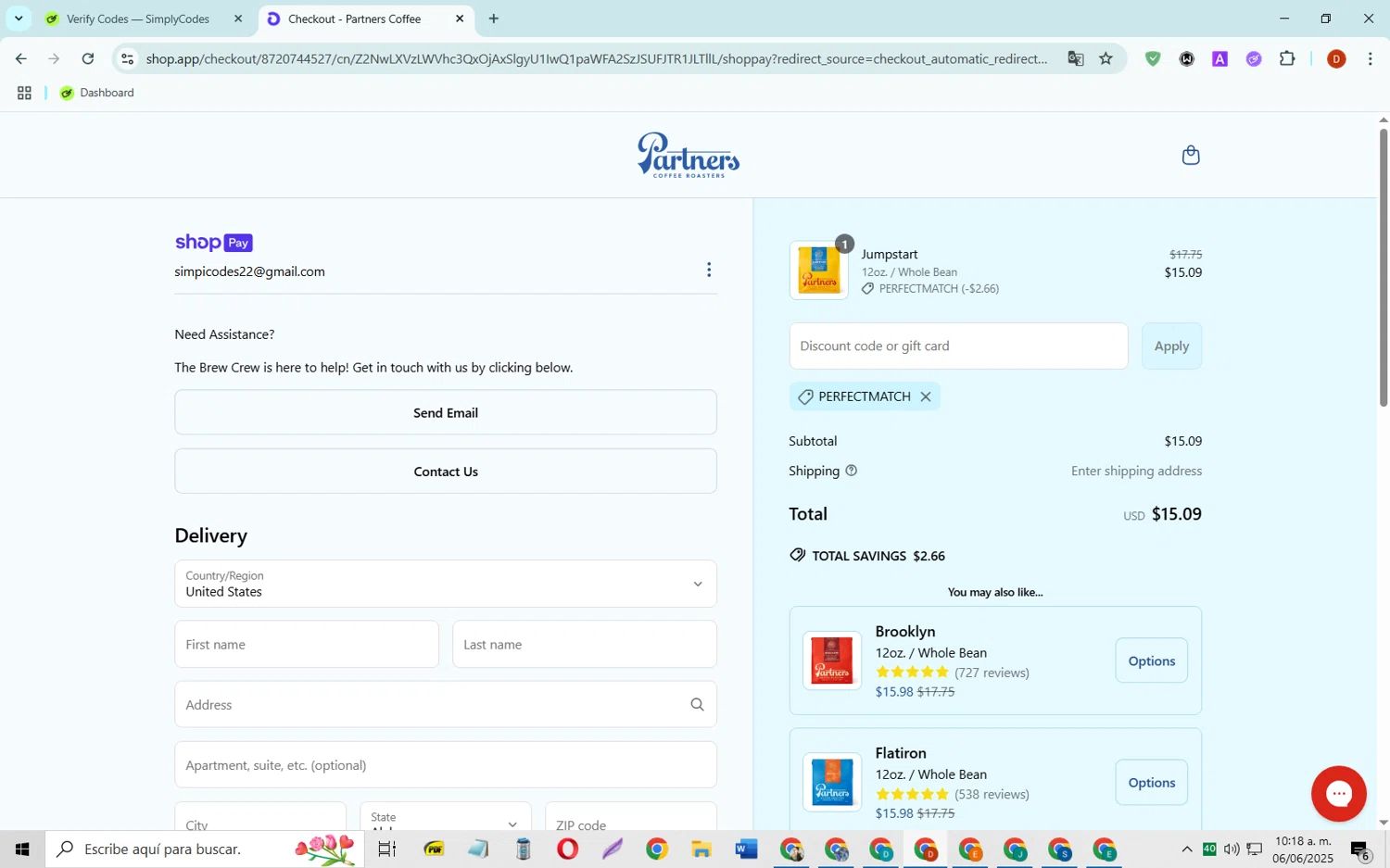This screenshot has width=1390, height=868.
Task: Apply the discount code
Action: pyautogui.click(x=1171, y=346)
